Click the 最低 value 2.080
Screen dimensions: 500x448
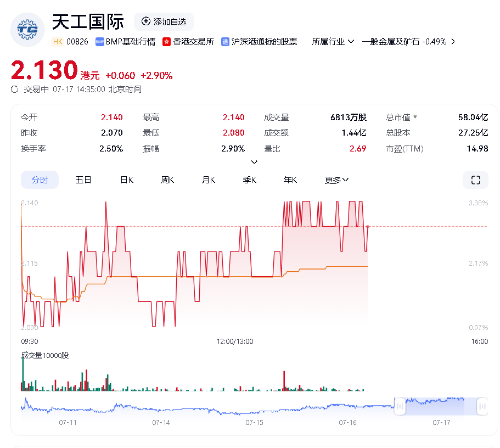click(x=233, y=133)
